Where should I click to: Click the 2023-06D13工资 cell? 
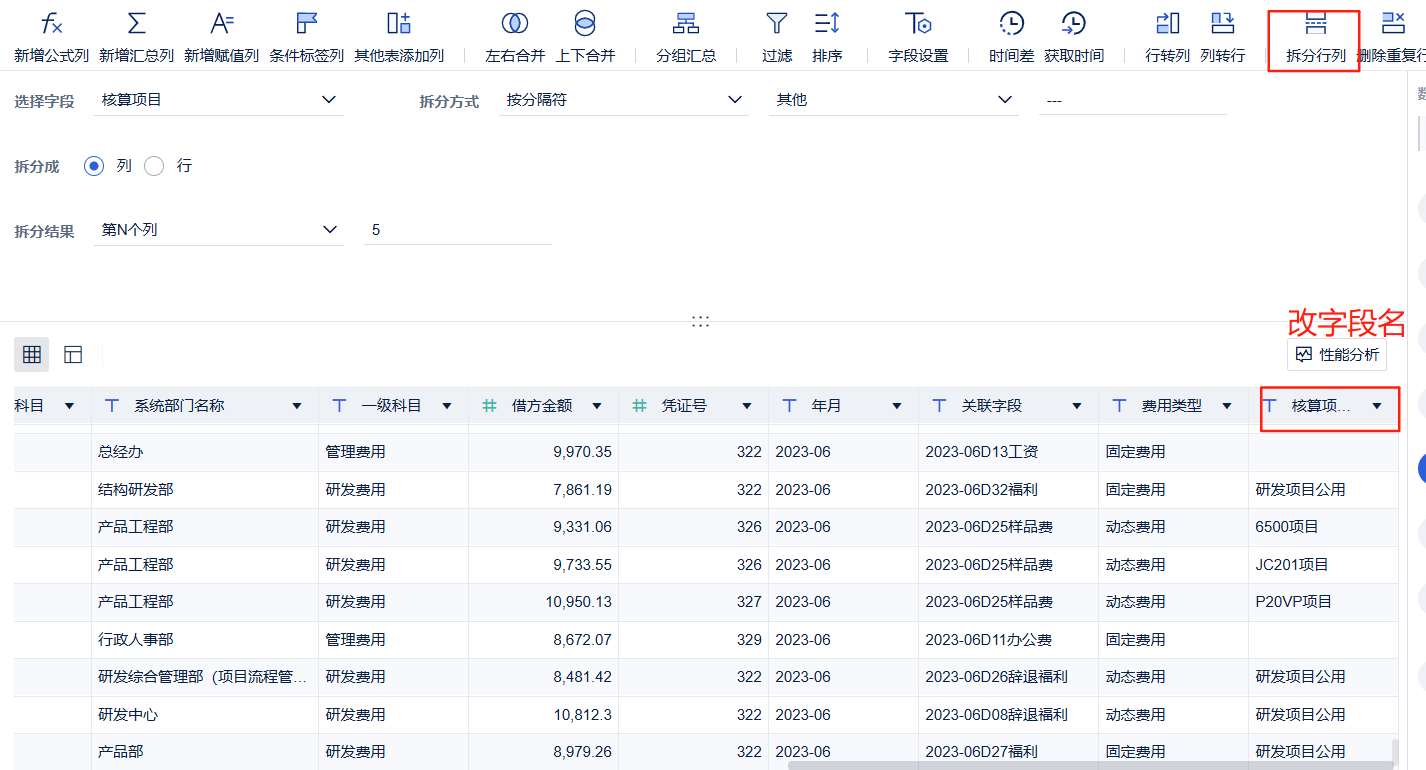(1009, 452)
